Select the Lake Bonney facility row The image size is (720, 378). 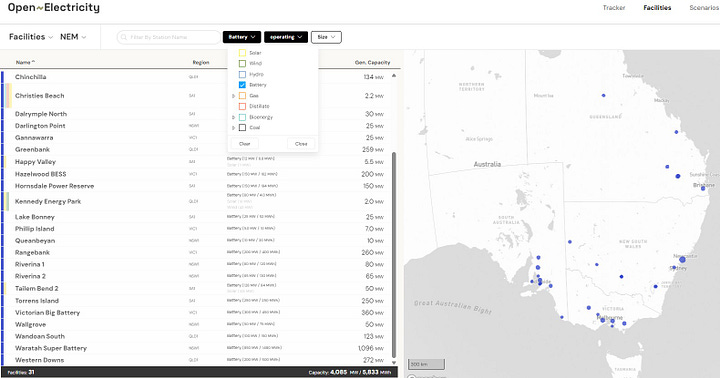pyautogui.click(x=197, y=217)
